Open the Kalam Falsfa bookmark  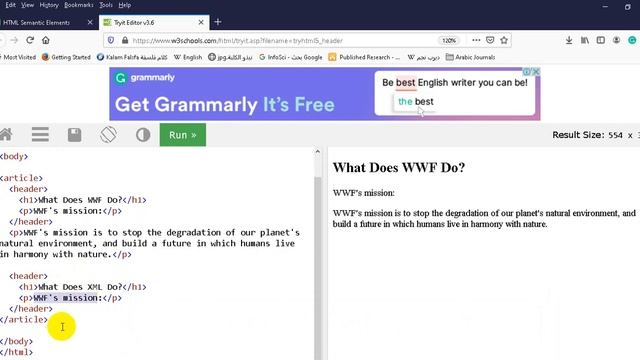[x=132, y=57]
